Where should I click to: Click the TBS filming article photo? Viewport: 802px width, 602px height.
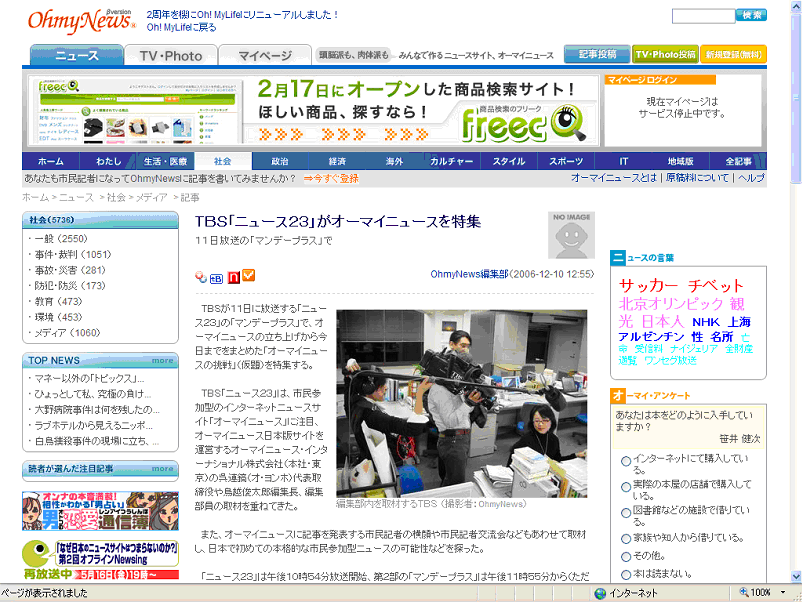click(461, 404)
